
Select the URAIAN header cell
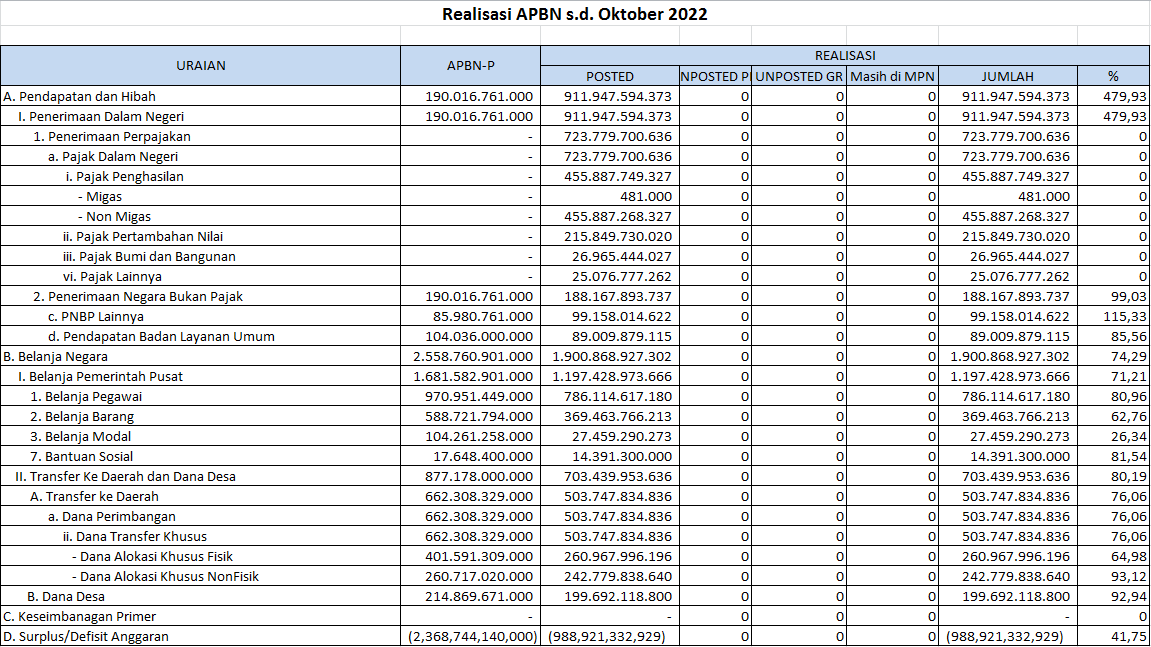pos(201,66)
